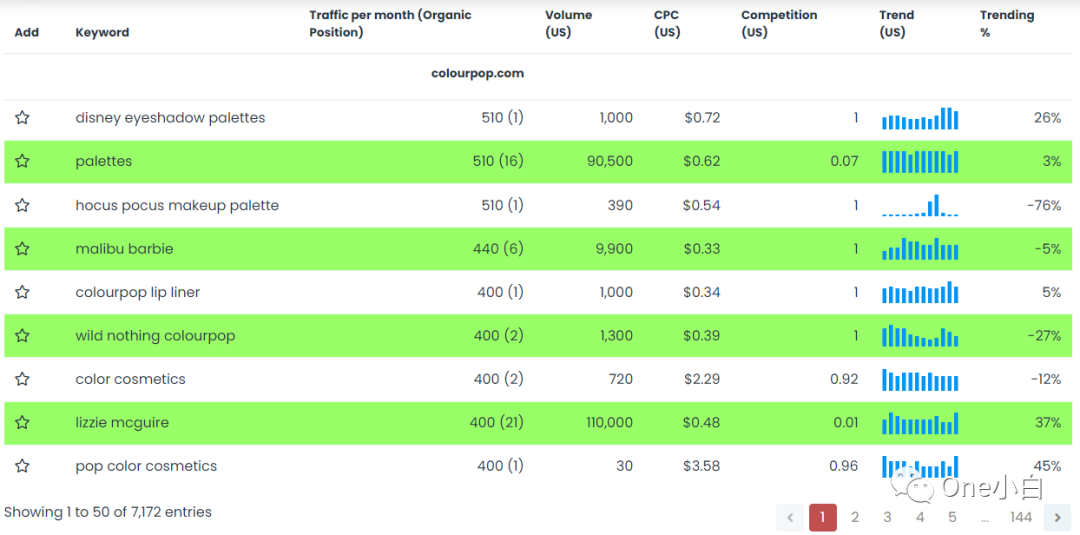
Task: Select the keyword malibu barbie
Action: [x=124, y=249]
